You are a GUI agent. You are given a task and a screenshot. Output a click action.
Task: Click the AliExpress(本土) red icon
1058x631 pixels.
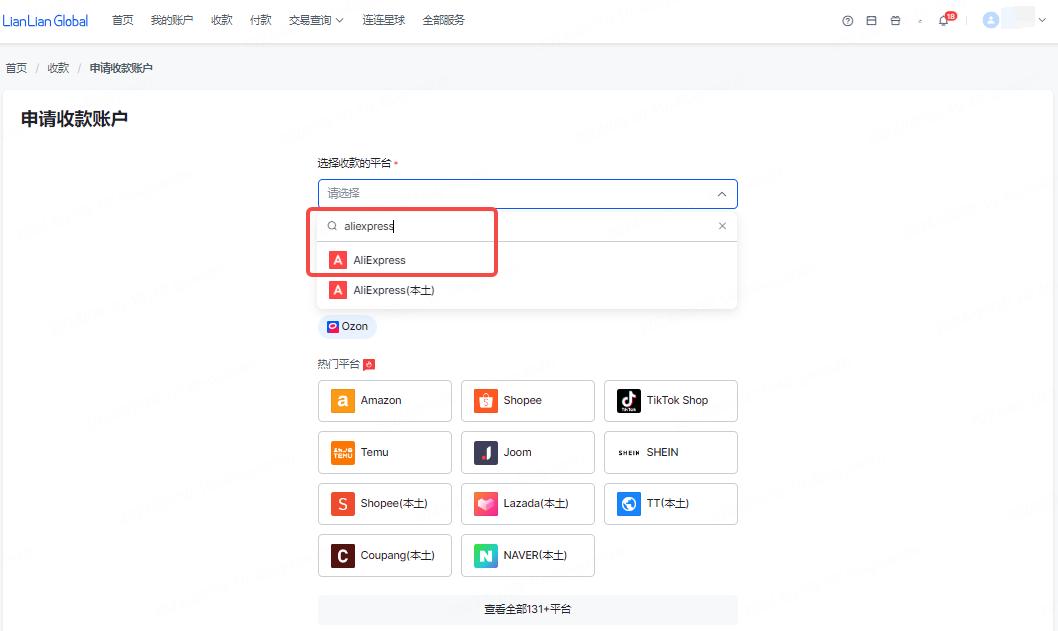click(x=338, y=290)
